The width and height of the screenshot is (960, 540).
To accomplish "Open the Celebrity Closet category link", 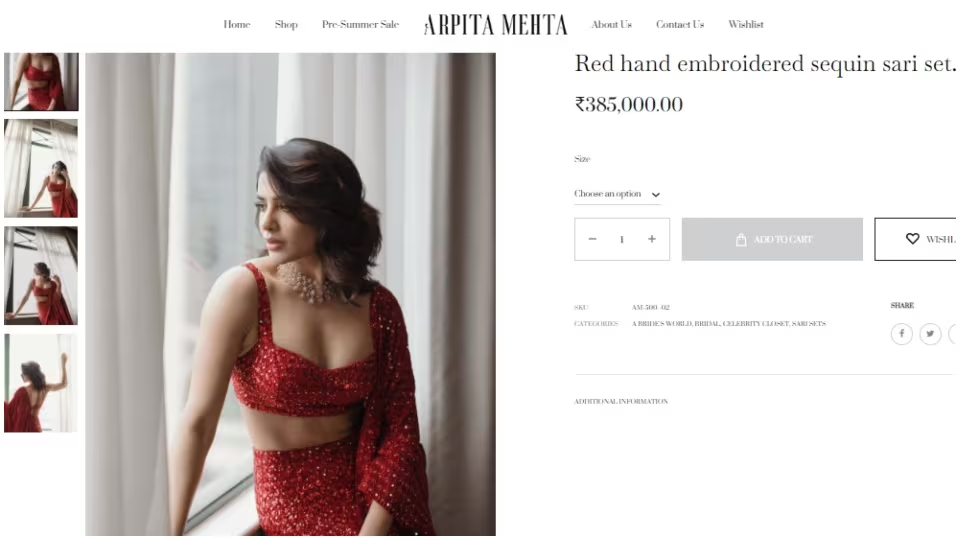I will point(756,323).
